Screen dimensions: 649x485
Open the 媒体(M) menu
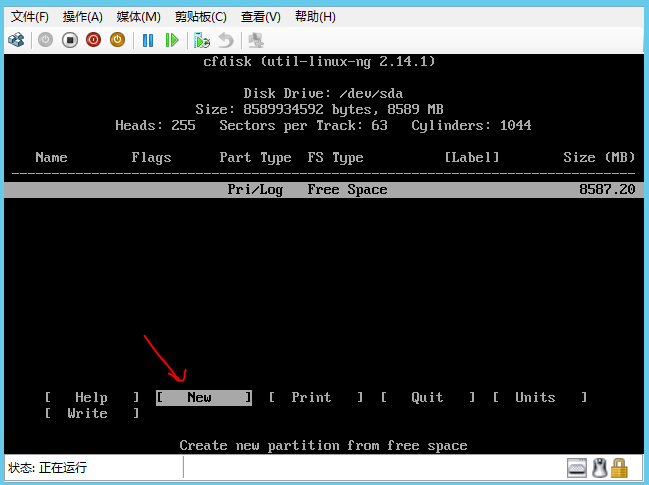tap(138, 17)
